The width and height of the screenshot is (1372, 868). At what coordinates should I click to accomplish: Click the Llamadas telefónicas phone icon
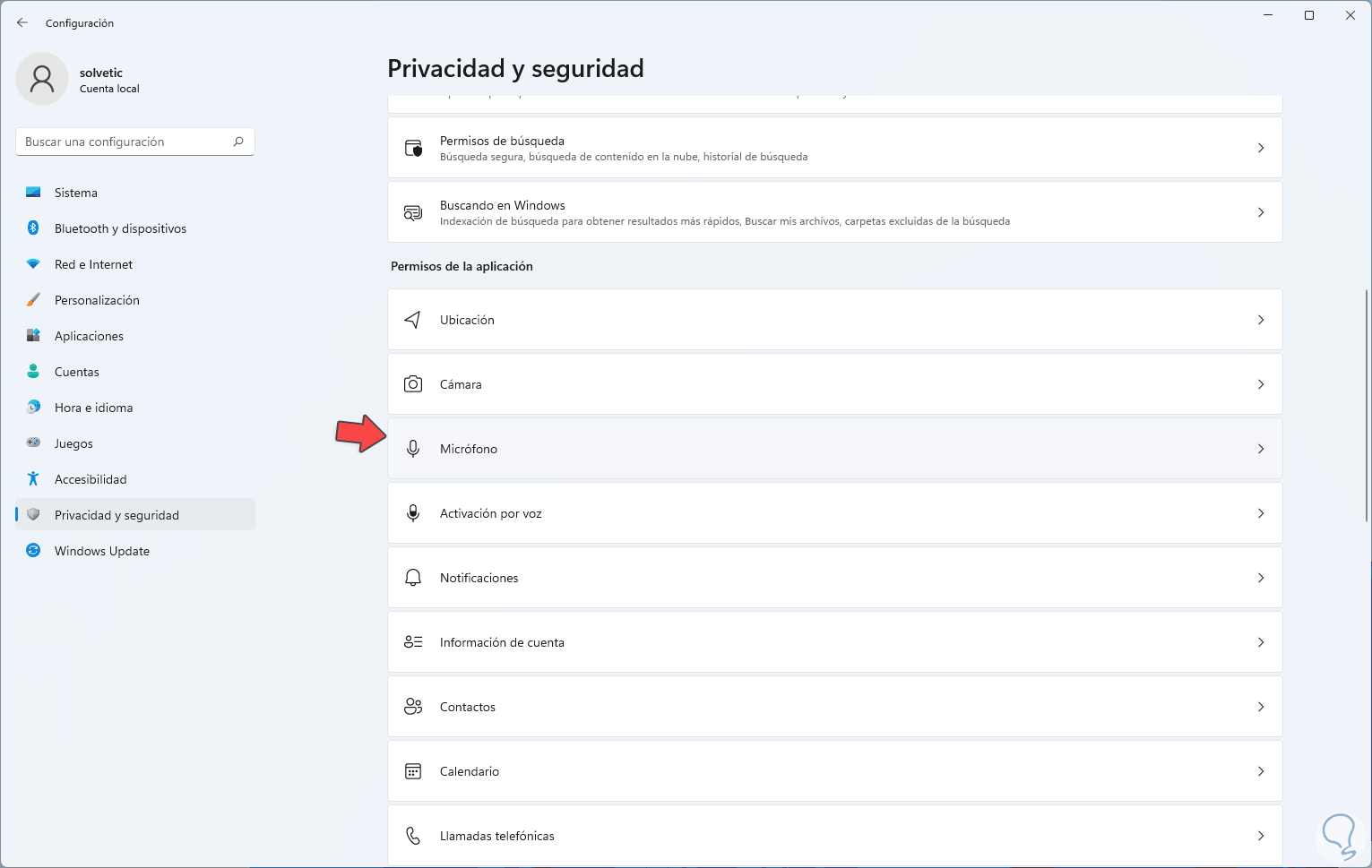tap(413, 836)
